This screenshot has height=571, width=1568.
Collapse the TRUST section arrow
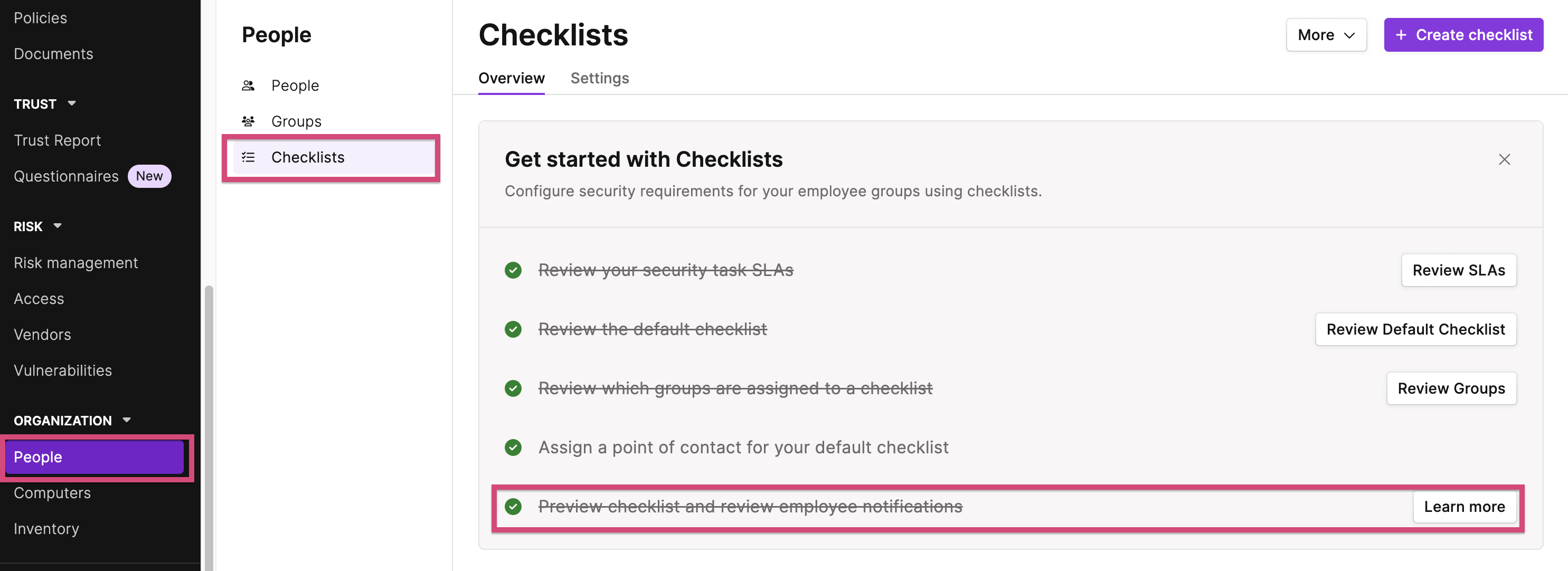point(72,103)
